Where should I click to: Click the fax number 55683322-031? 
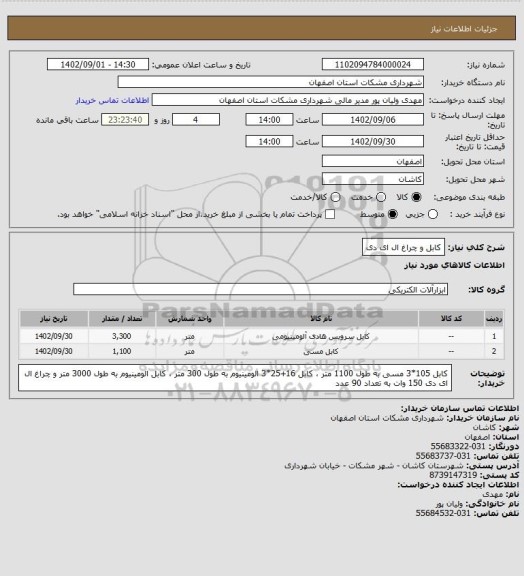tap(458, 446)
